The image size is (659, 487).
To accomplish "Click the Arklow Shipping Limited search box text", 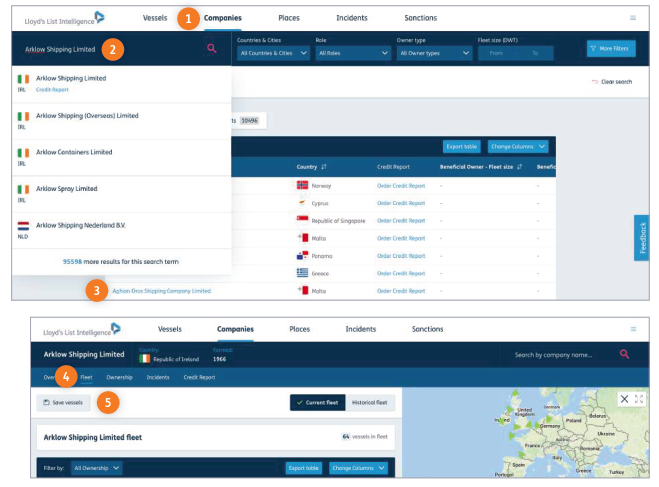I will (x=60, y=49).
